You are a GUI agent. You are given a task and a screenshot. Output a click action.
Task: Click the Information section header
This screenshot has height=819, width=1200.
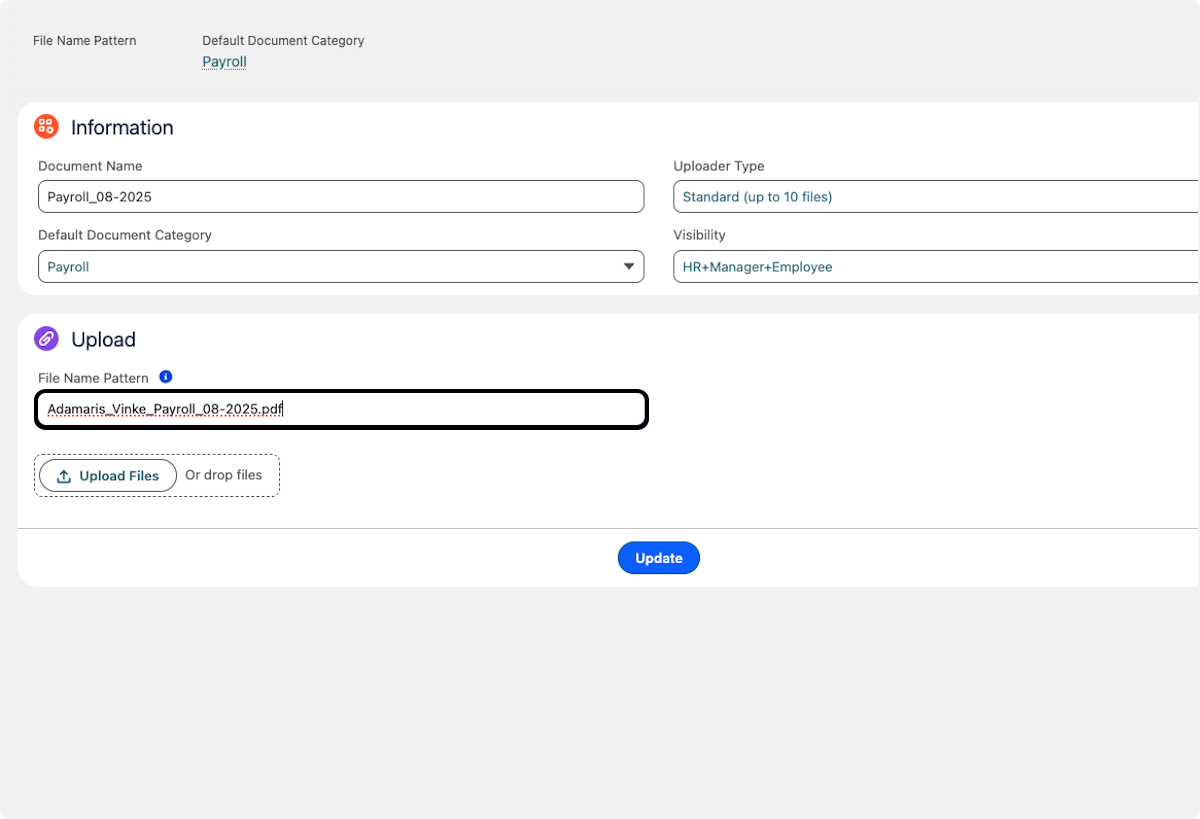pos(122,127)
